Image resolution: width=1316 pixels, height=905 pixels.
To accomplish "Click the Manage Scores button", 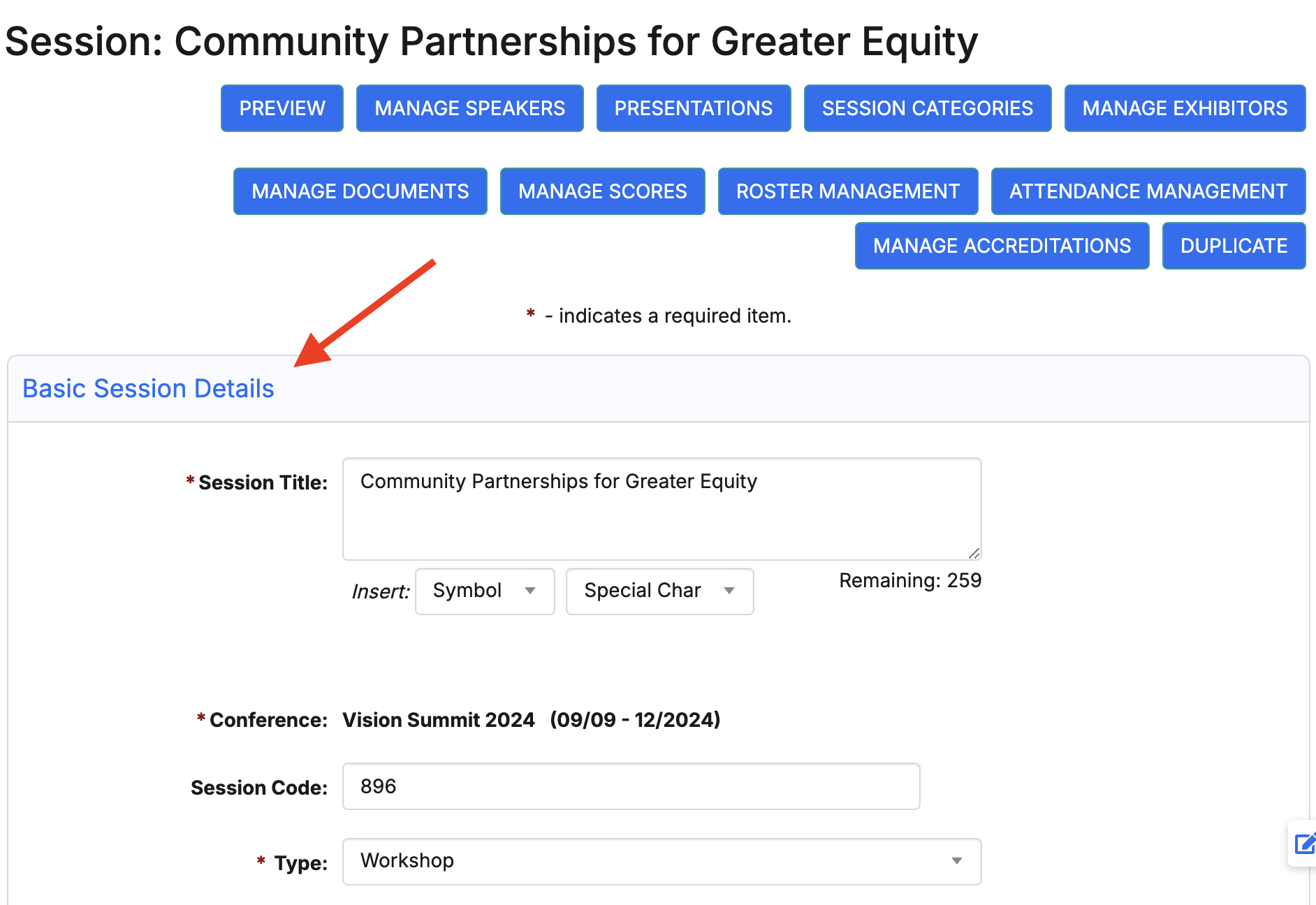I will coord(602,191).
